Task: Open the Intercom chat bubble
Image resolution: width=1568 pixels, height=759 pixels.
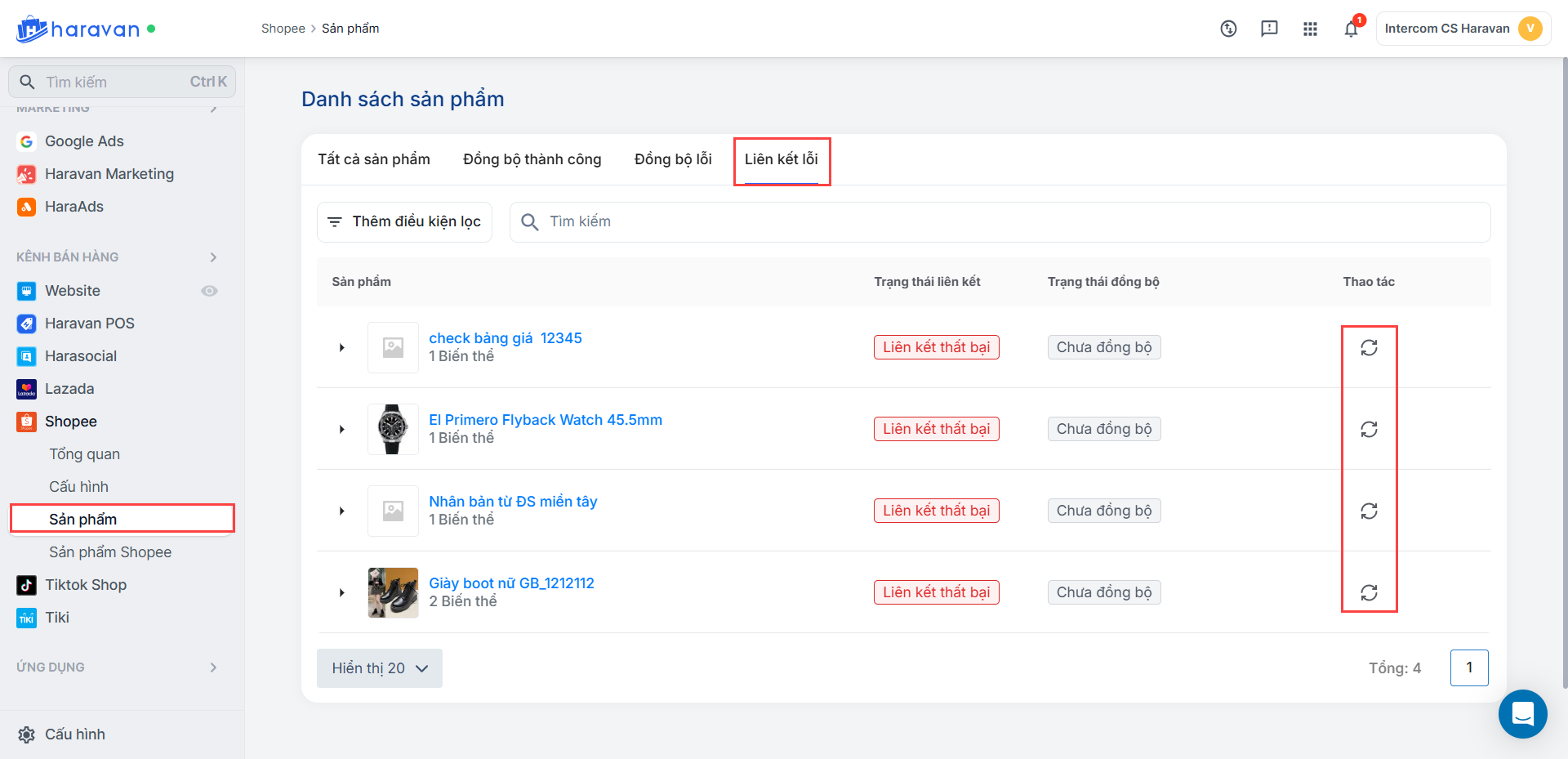Action: click(x=1522, y=714)
